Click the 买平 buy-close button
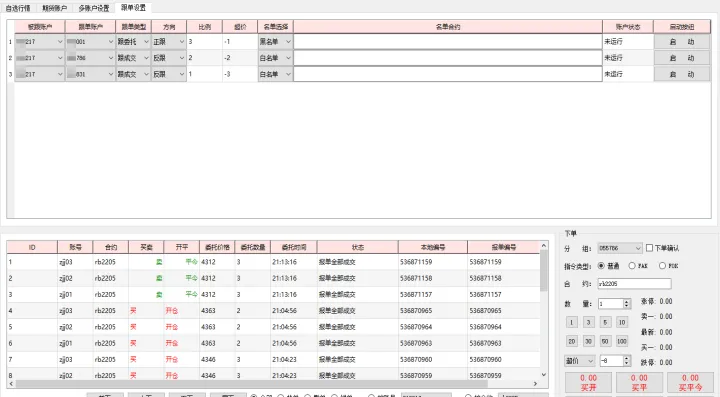The width and height of the screenshot is (720, 397). pyautogui.click(x=639, y=382)
